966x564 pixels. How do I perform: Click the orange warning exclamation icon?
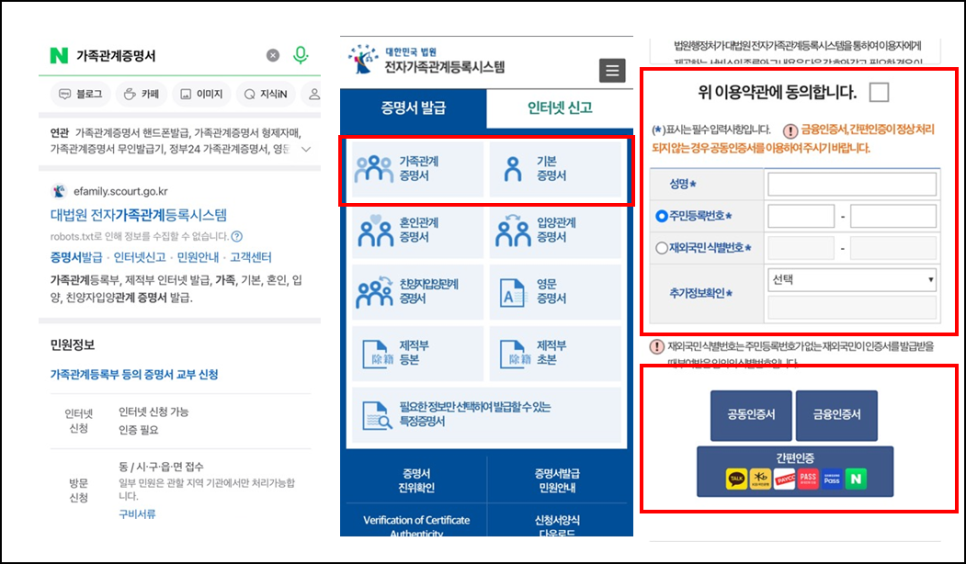(790, 131)
